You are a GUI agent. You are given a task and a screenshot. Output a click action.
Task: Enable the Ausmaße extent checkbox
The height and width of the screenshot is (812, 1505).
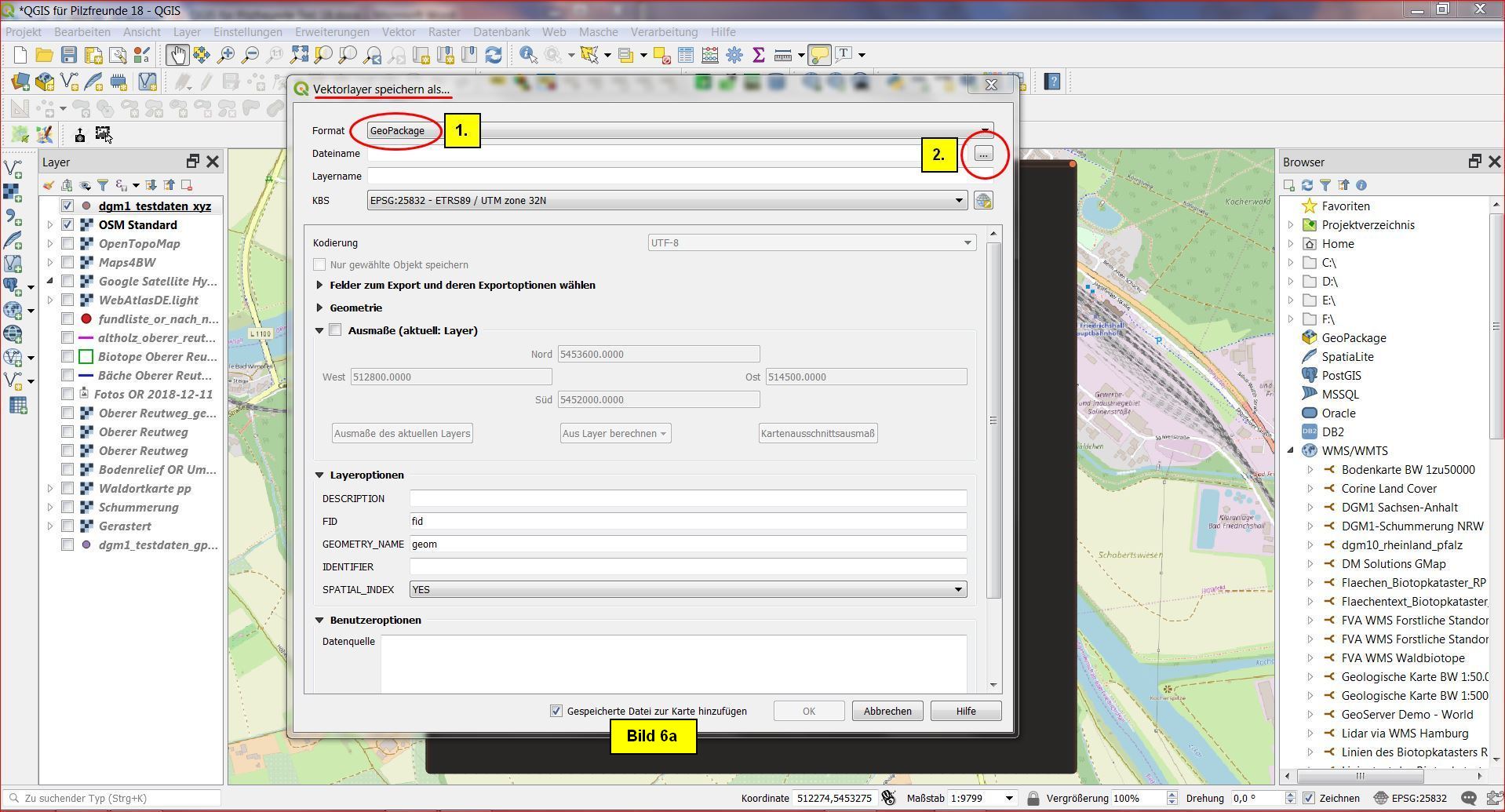pyautogui.click(x=336, y=330)
